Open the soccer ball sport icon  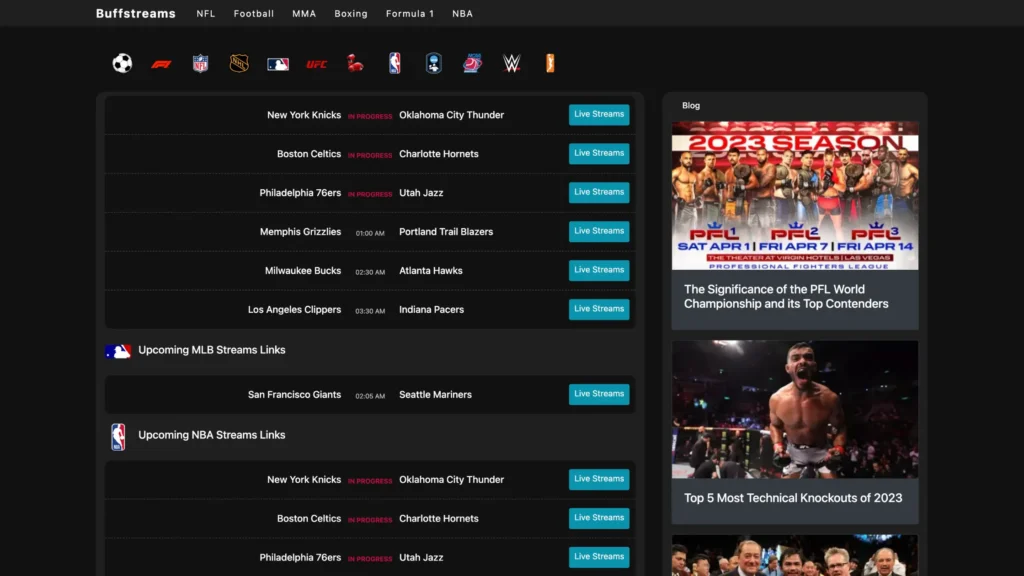[122, 63]
